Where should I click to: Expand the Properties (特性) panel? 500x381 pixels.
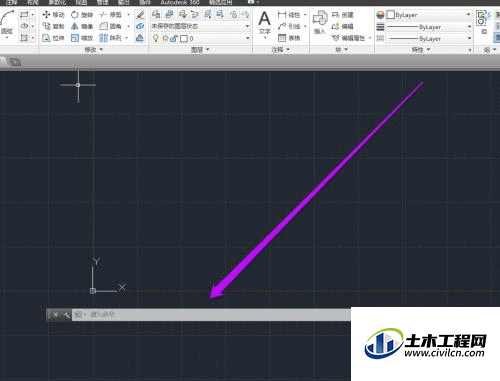(x=421, y=50)
